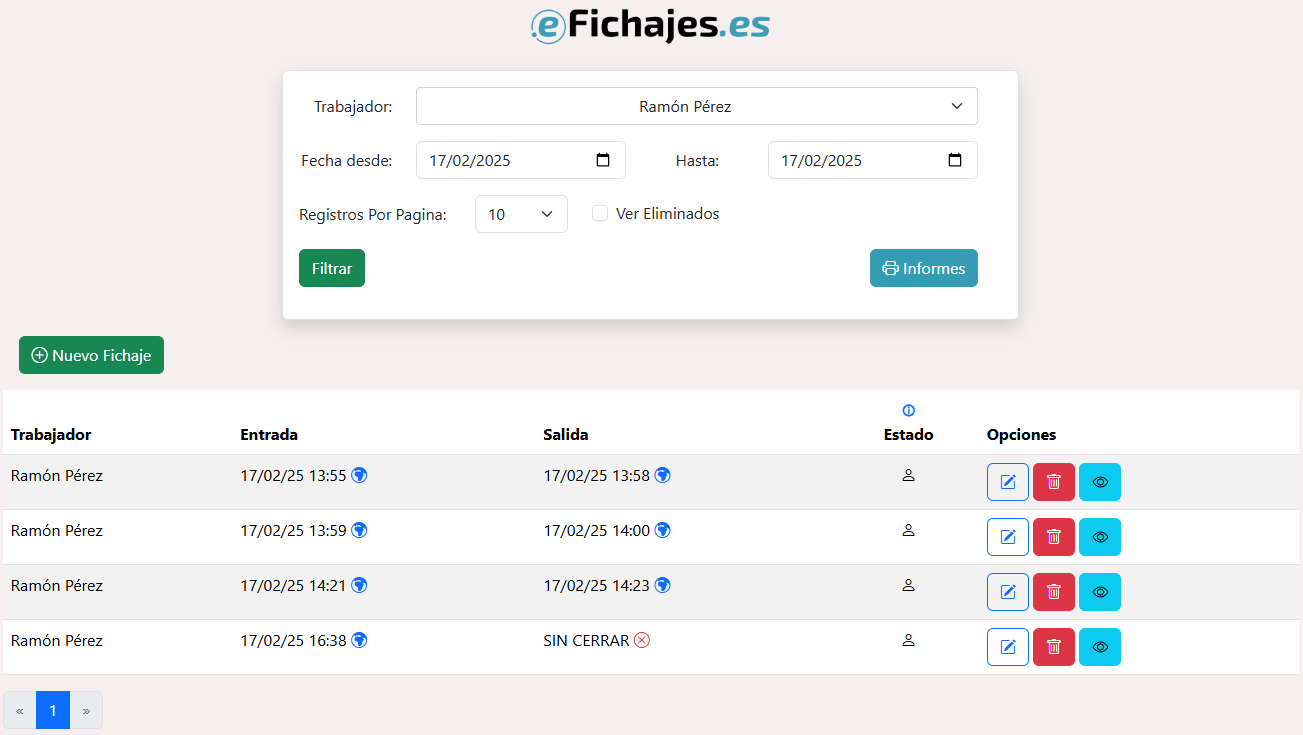
Task: Edit the 13:55 entry record
Action: 1007,482
